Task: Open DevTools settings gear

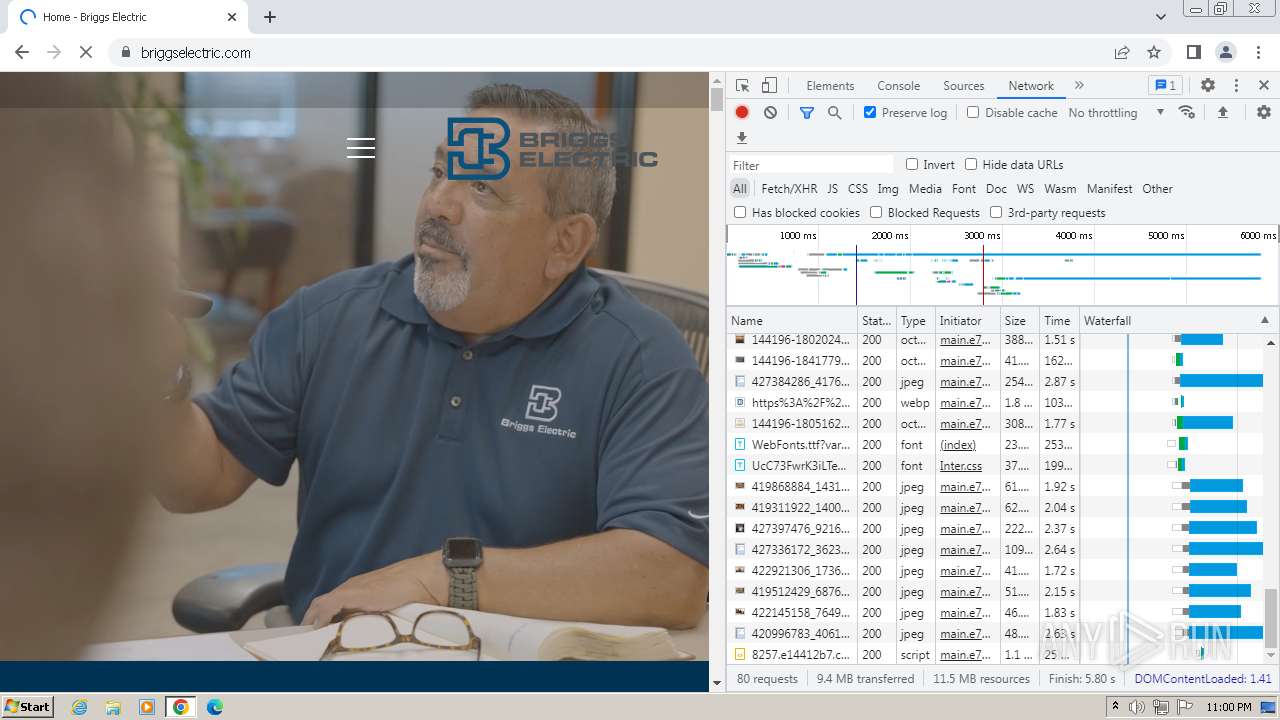Action: click(x=1208, y=86)
